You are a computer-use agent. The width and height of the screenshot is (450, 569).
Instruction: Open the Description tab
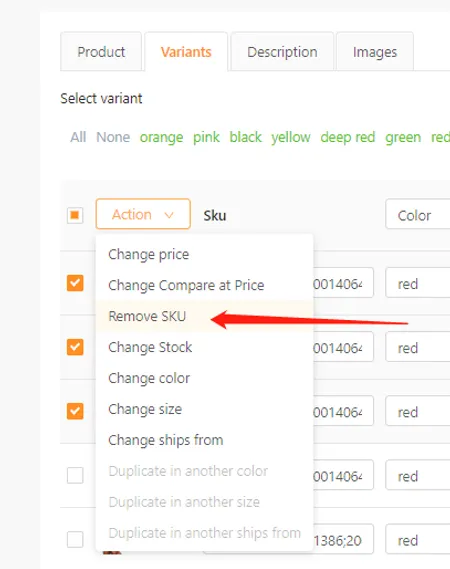(282, 52)
